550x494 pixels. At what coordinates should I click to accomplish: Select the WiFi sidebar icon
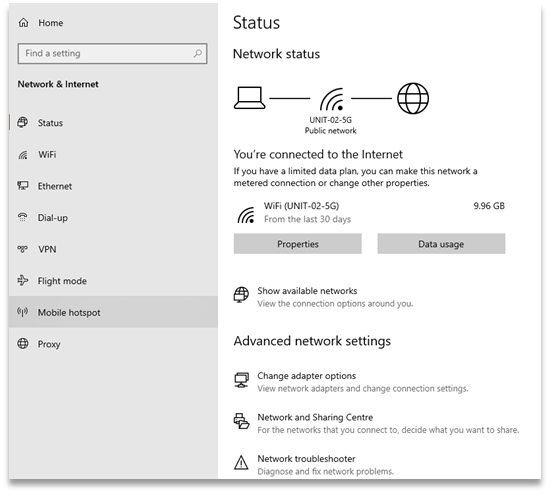[x=23, y=155]
